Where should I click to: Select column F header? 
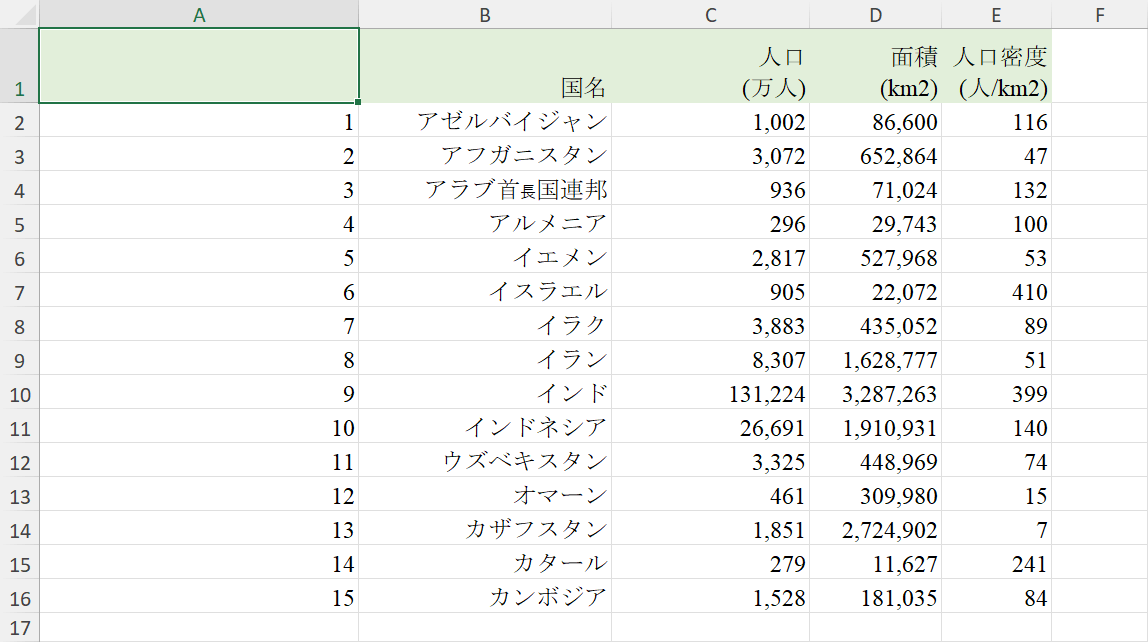(x=1099, y=15)
